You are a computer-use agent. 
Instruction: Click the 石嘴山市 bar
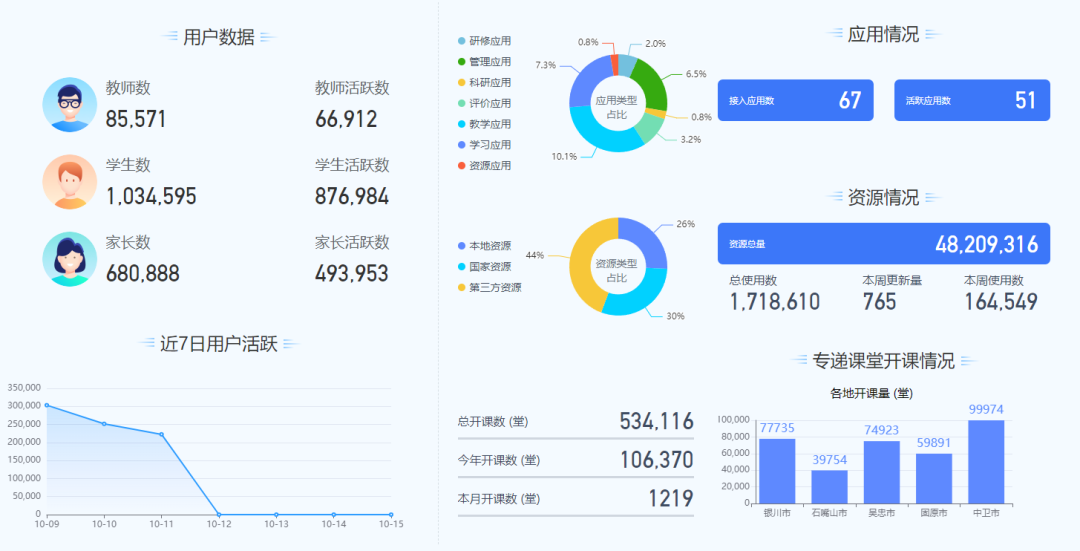(829, 486)
